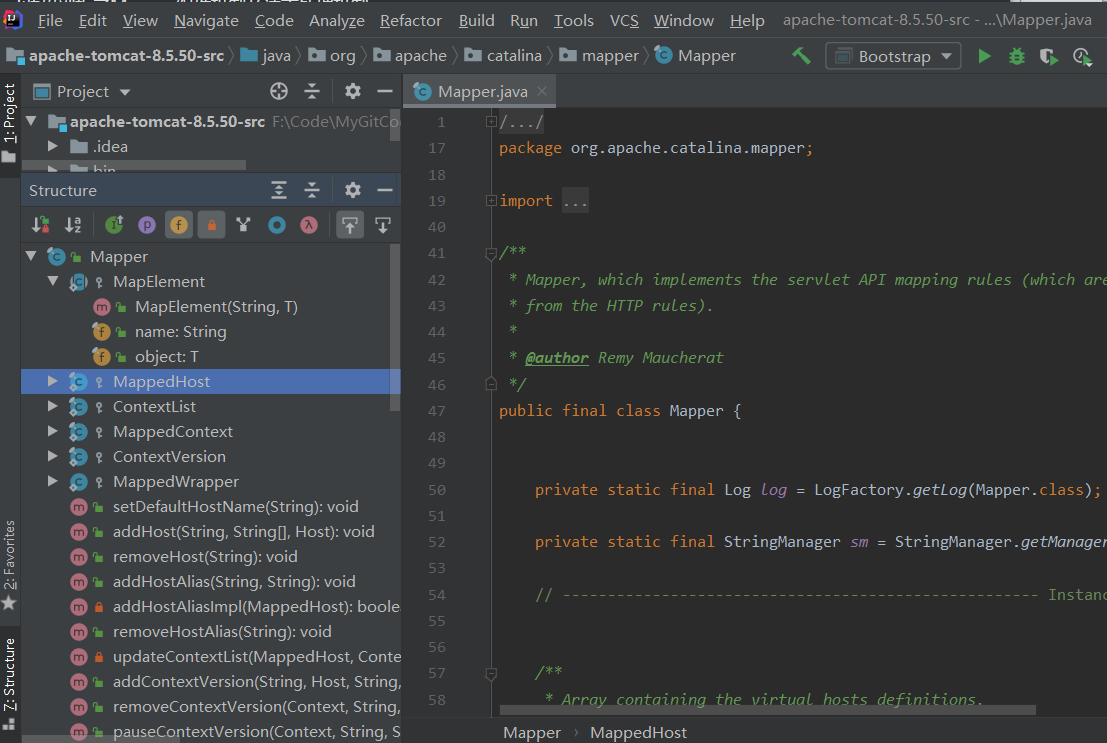The width and height of the screenshot is (1107, 743).
Task: Toggle show lambdas filter
Action: [309, 225]
